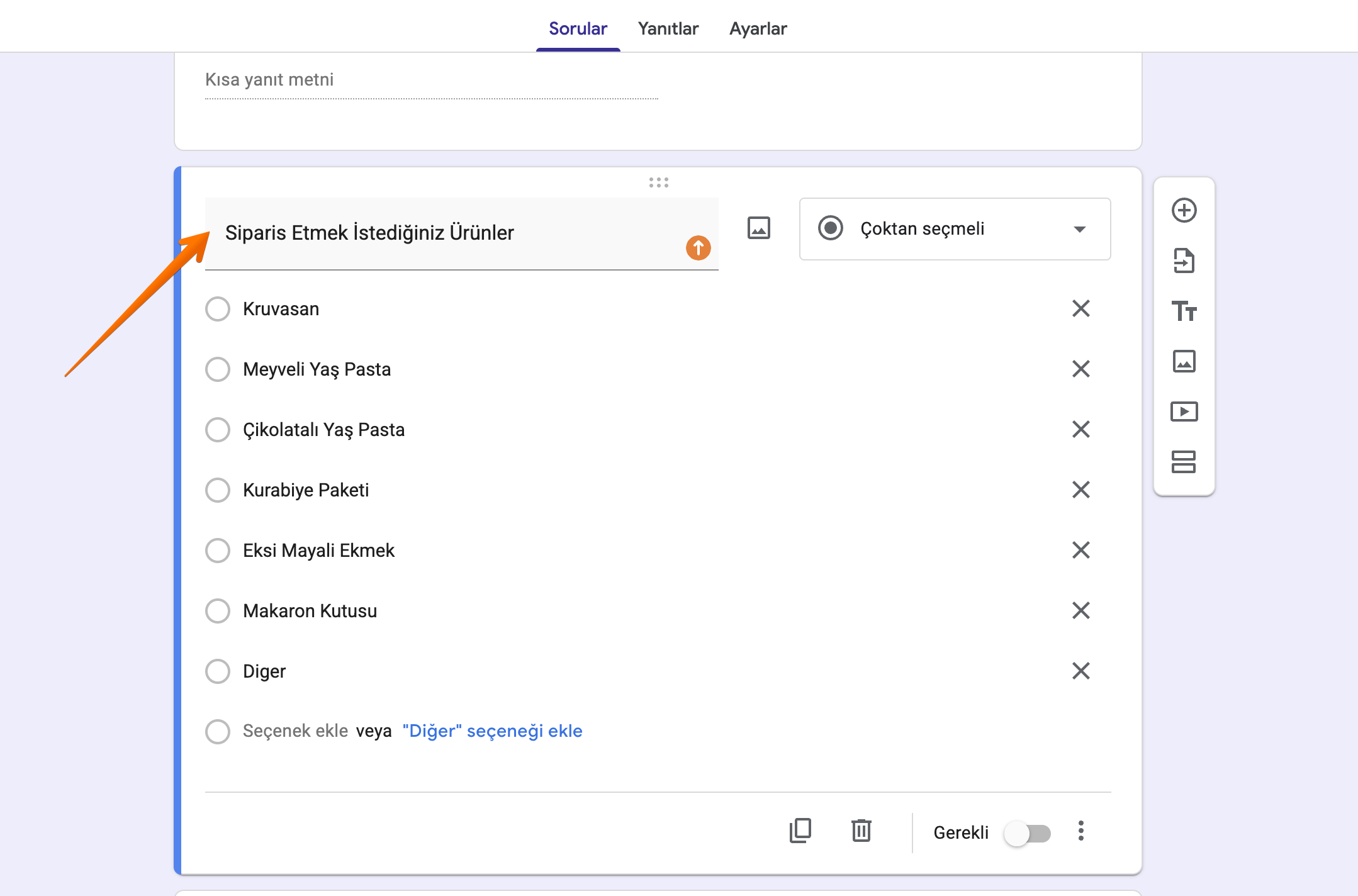Click the Kısa yanıt metni field
Screen dimensions: 1358x896
tap(431, 81)
